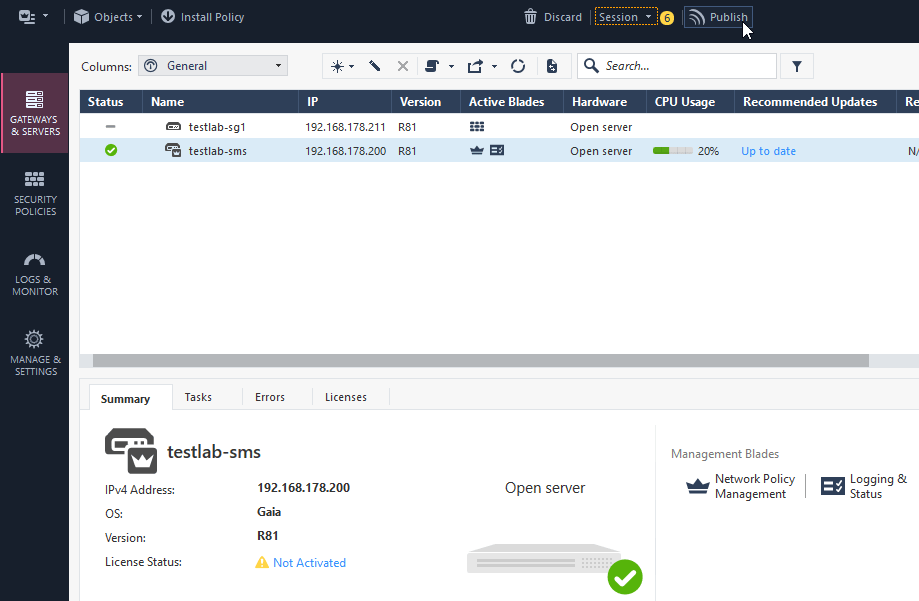Sort by the Version column header
Viewport: 919px width, 601px height.
coord(426,101)
